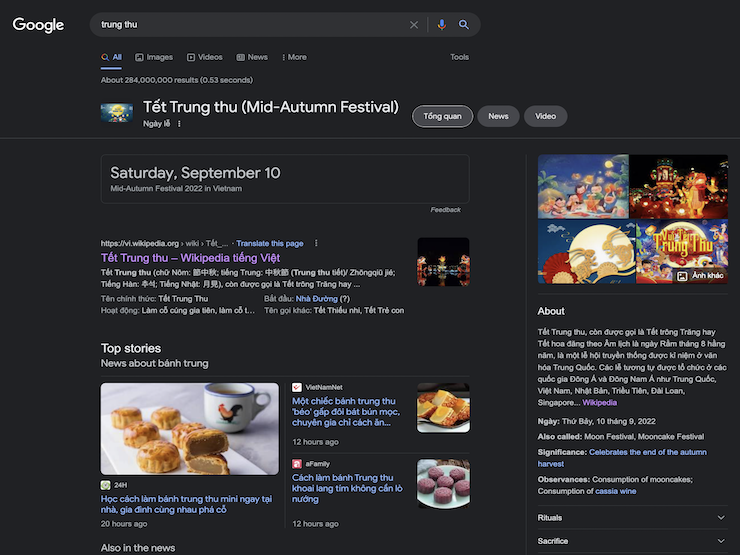Click inside the search input field

click(x=250, y=25)
